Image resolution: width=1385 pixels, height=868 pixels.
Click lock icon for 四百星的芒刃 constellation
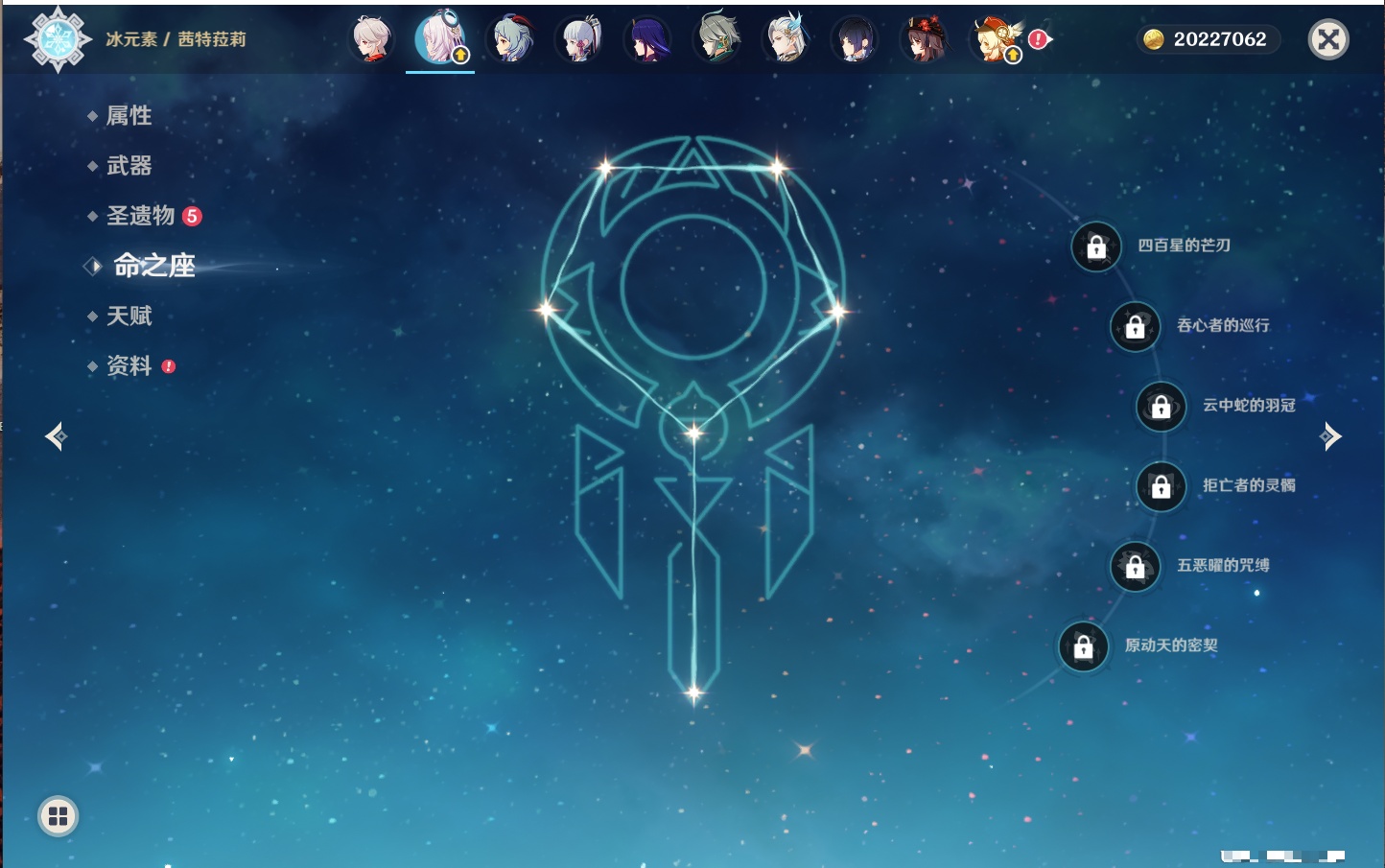click(1096, 246)
